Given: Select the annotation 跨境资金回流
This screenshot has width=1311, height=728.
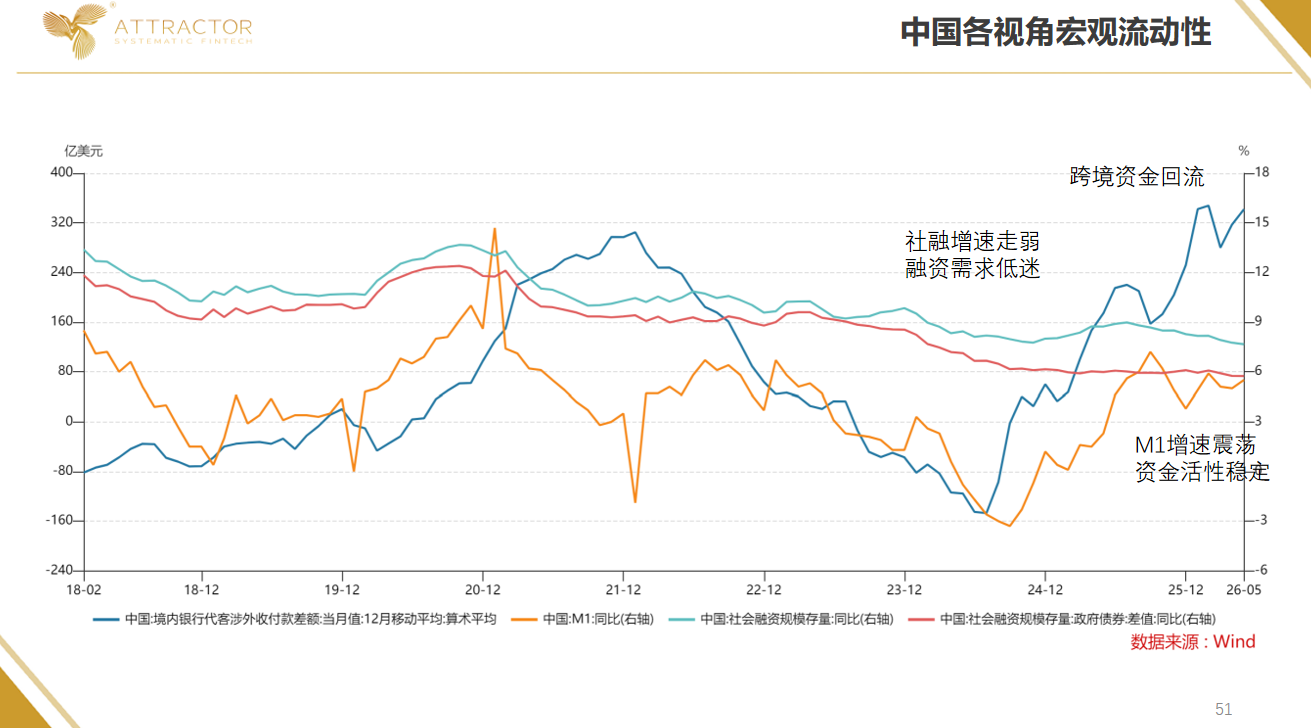Looking at the screenshot, I should pyautogui.click(x=1137, y=178).
